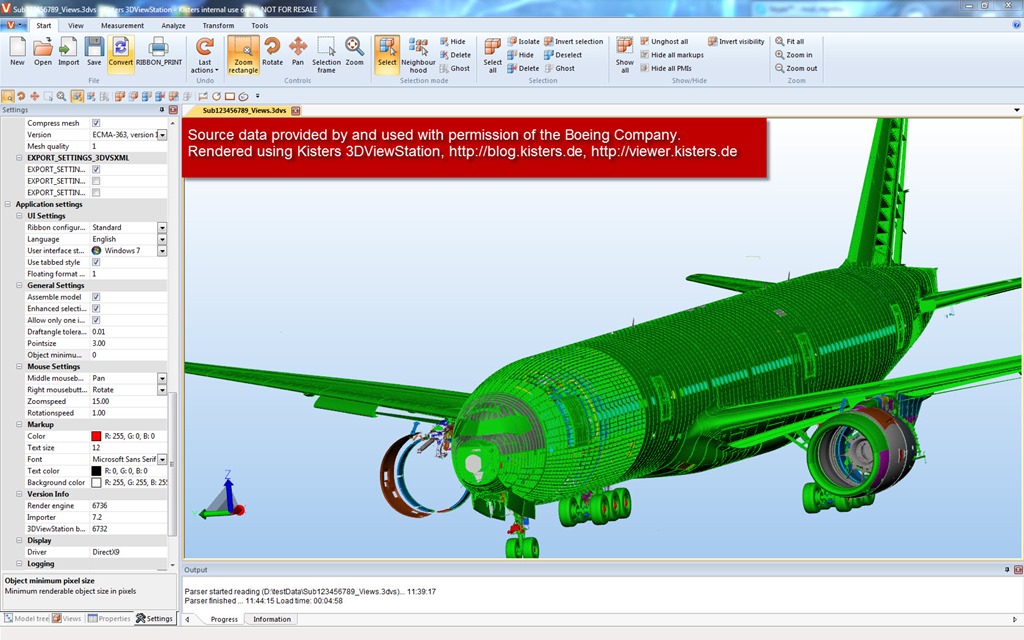Open the Tools ribbon tab
This screenshot has width=1024, height=640.
(x=260, y=25)
